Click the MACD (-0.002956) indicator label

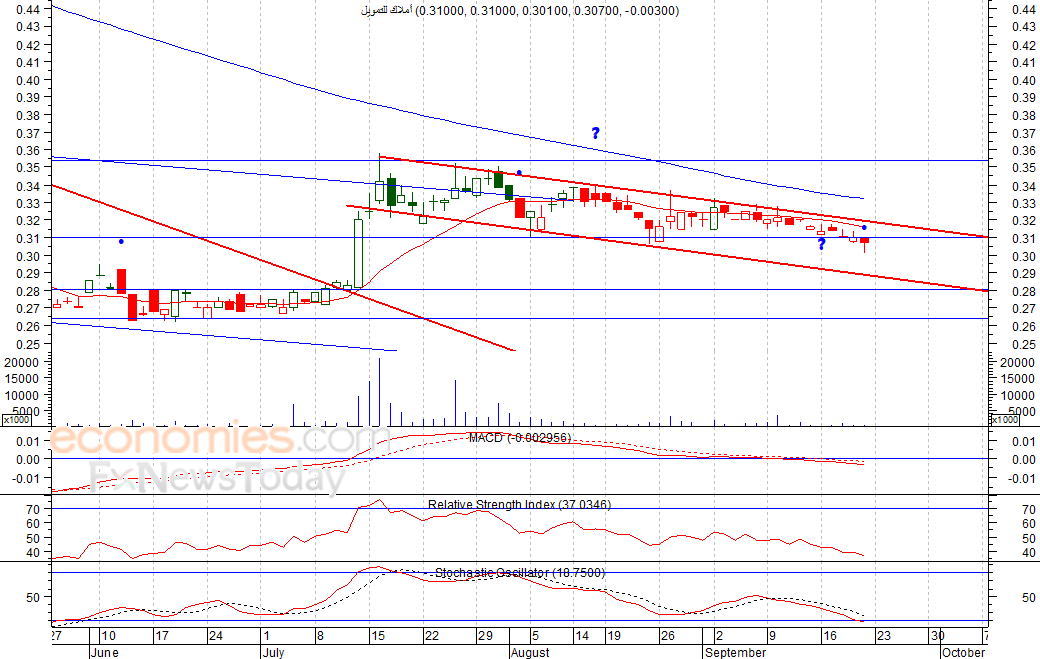(519, 438)
